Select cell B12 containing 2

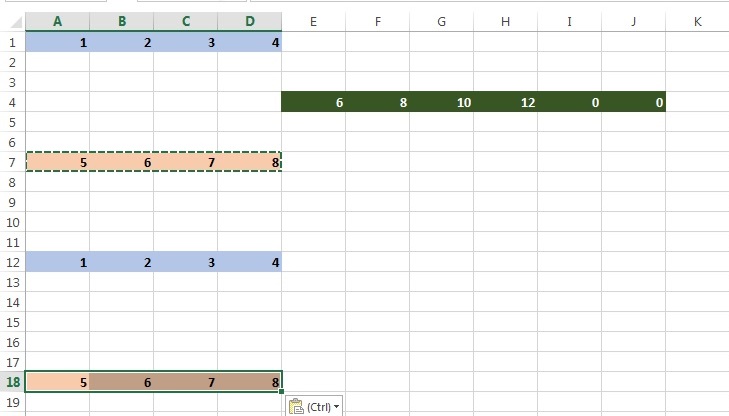pyautogui.click(x=121, y=262)
